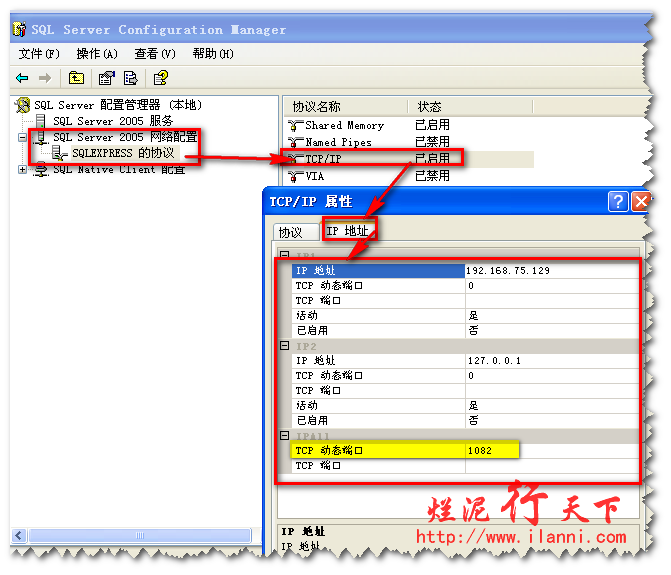Click the Back arrow toolbar icon
The height and width of the screenshot is (575, 671).
click(x=22, y=78)
